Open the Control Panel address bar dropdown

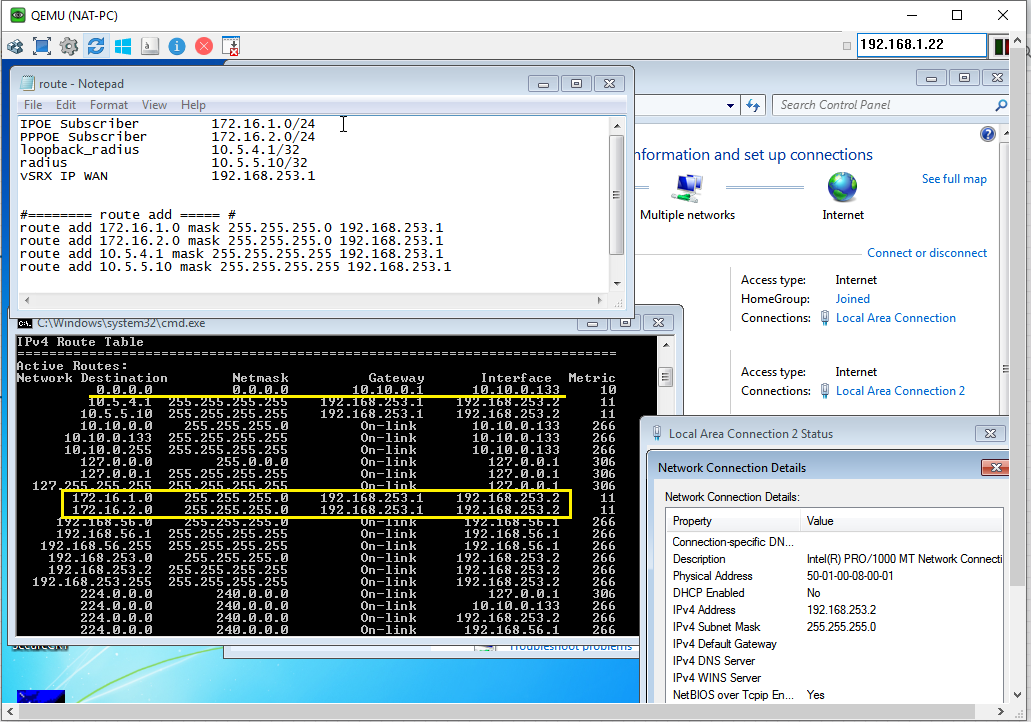coord(731,104)
